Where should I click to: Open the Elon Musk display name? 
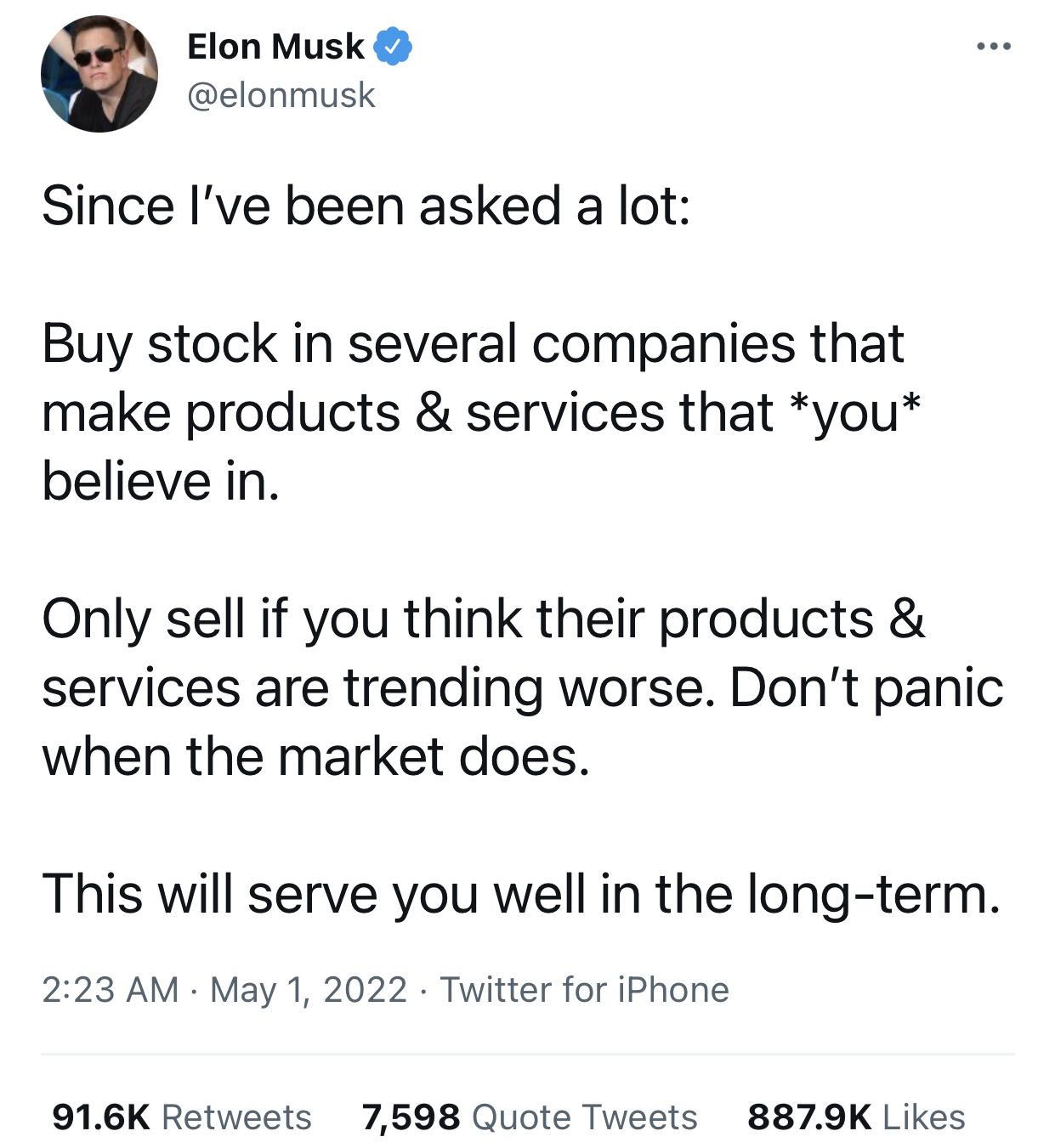coord(275,46)
